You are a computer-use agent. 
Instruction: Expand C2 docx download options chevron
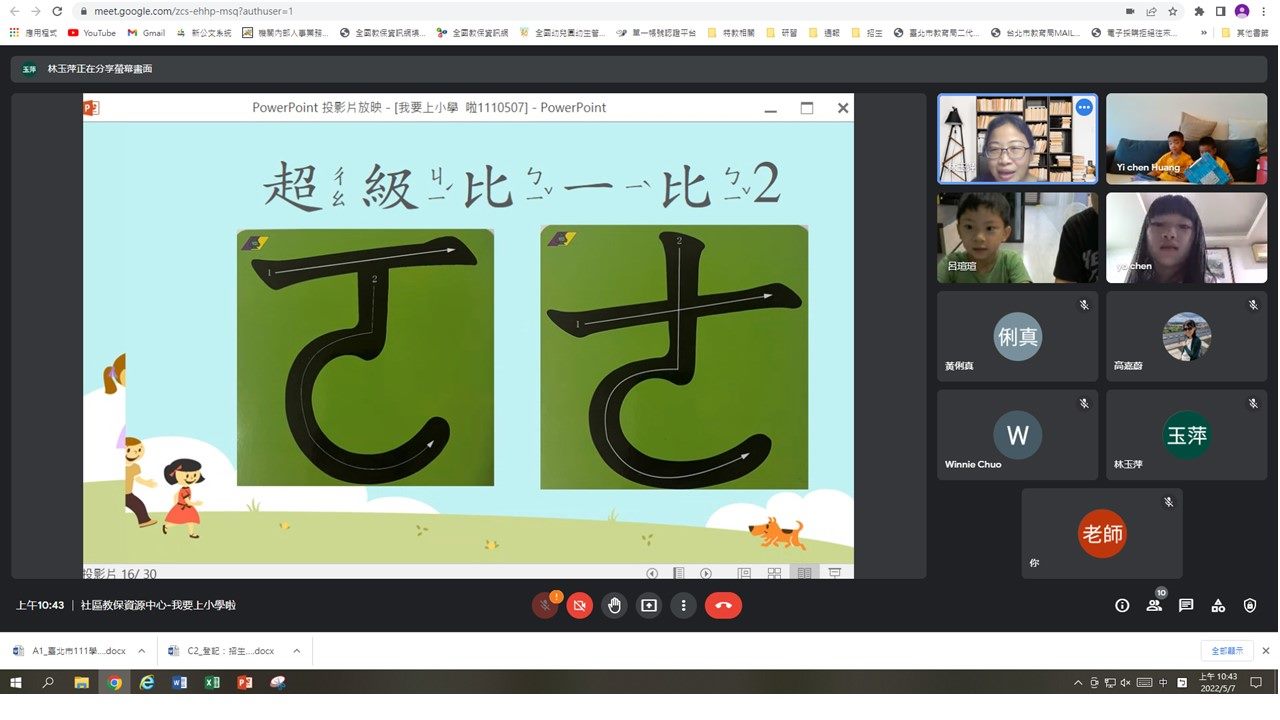point(296,651)
